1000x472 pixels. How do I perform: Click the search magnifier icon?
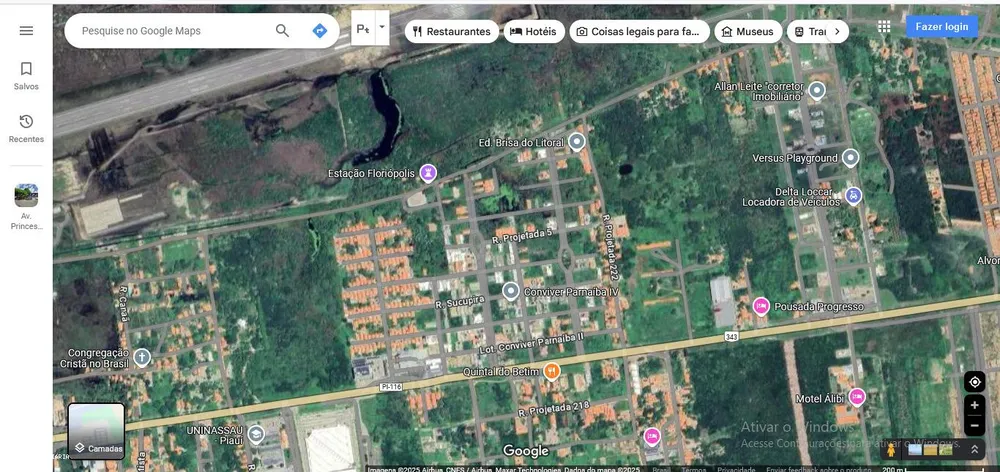[x=282, y=31]
